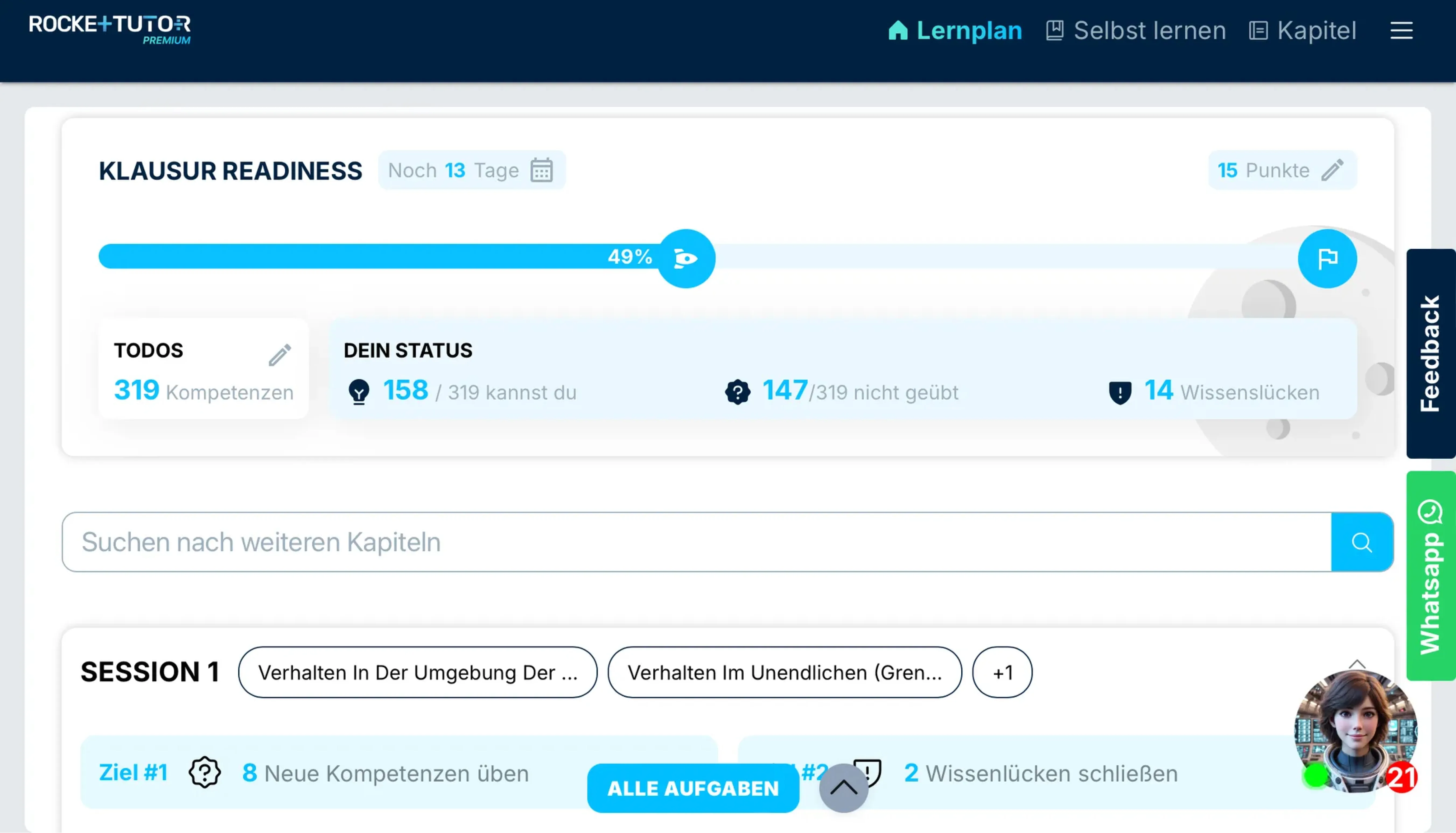The width and height of the screenshot is (1456, 833).
Task: Expand the +1 additional topics chip
Action: pos(1002,672)
